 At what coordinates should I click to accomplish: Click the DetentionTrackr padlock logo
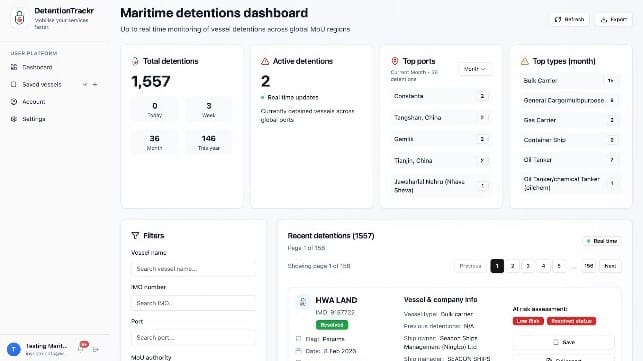point(19,18)
